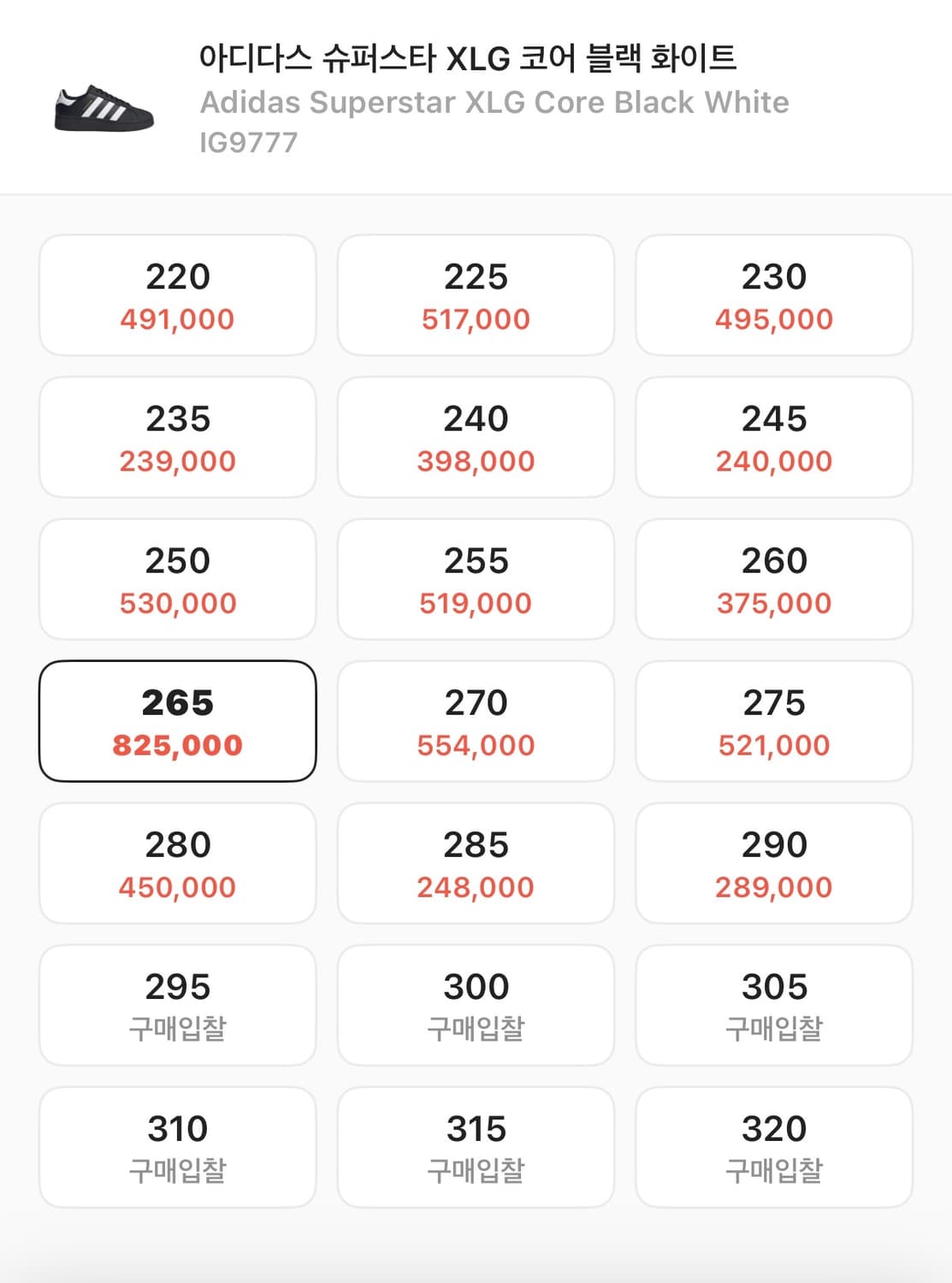This screenshot has height=1283, width=952.
Task: Pick size 280 for 450,000
Action: [x=178, y=864]
